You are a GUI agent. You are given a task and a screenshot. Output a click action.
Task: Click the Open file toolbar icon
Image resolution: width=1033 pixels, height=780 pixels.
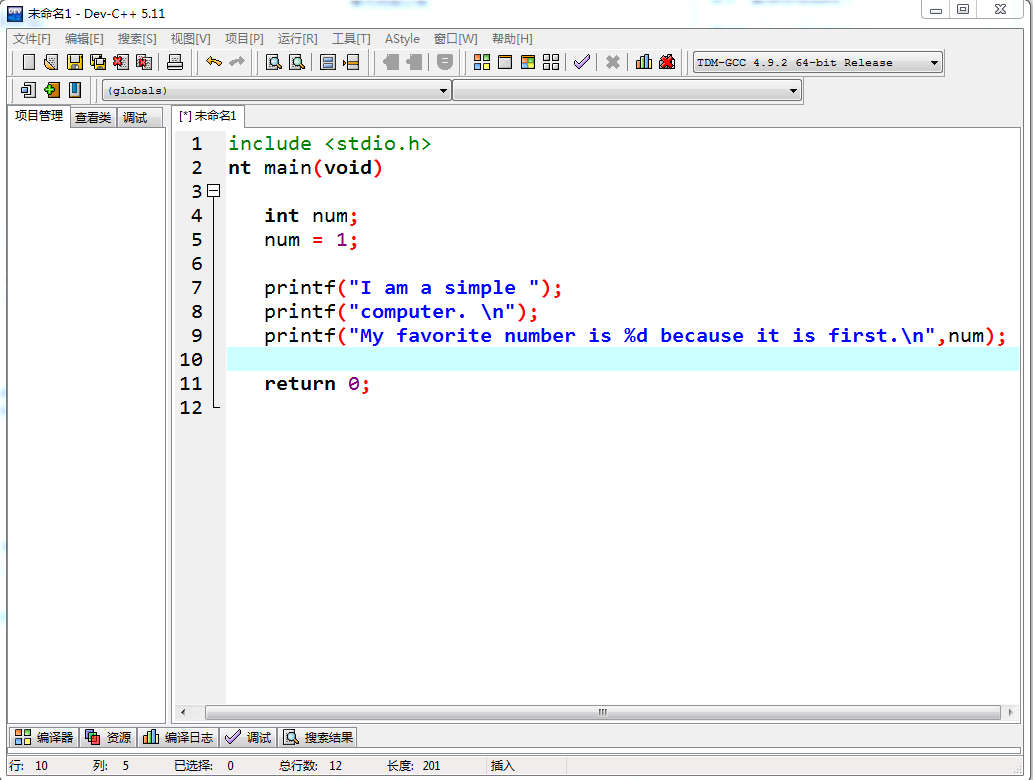point(51,62)
